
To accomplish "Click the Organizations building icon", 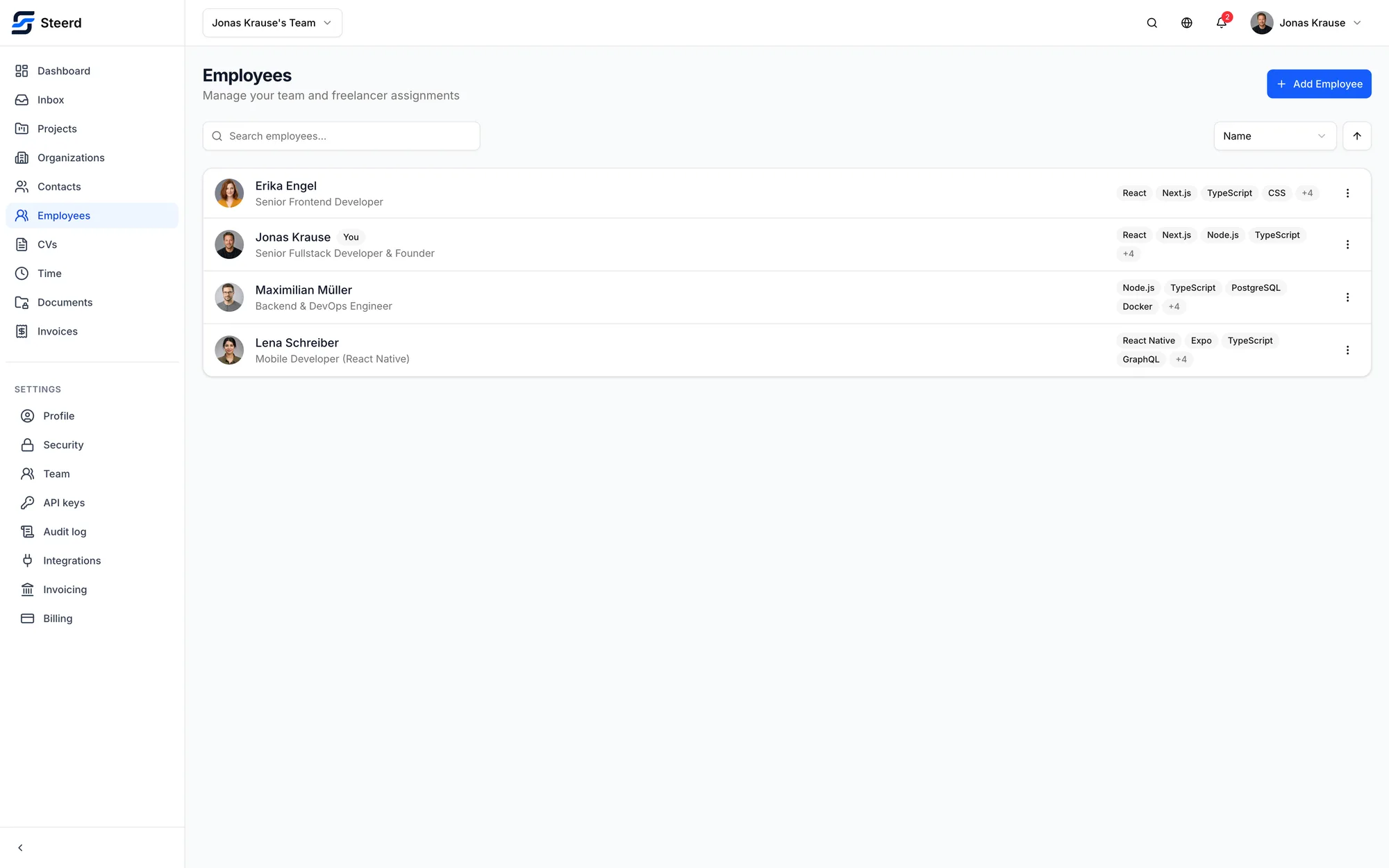I will click(22, 158).
